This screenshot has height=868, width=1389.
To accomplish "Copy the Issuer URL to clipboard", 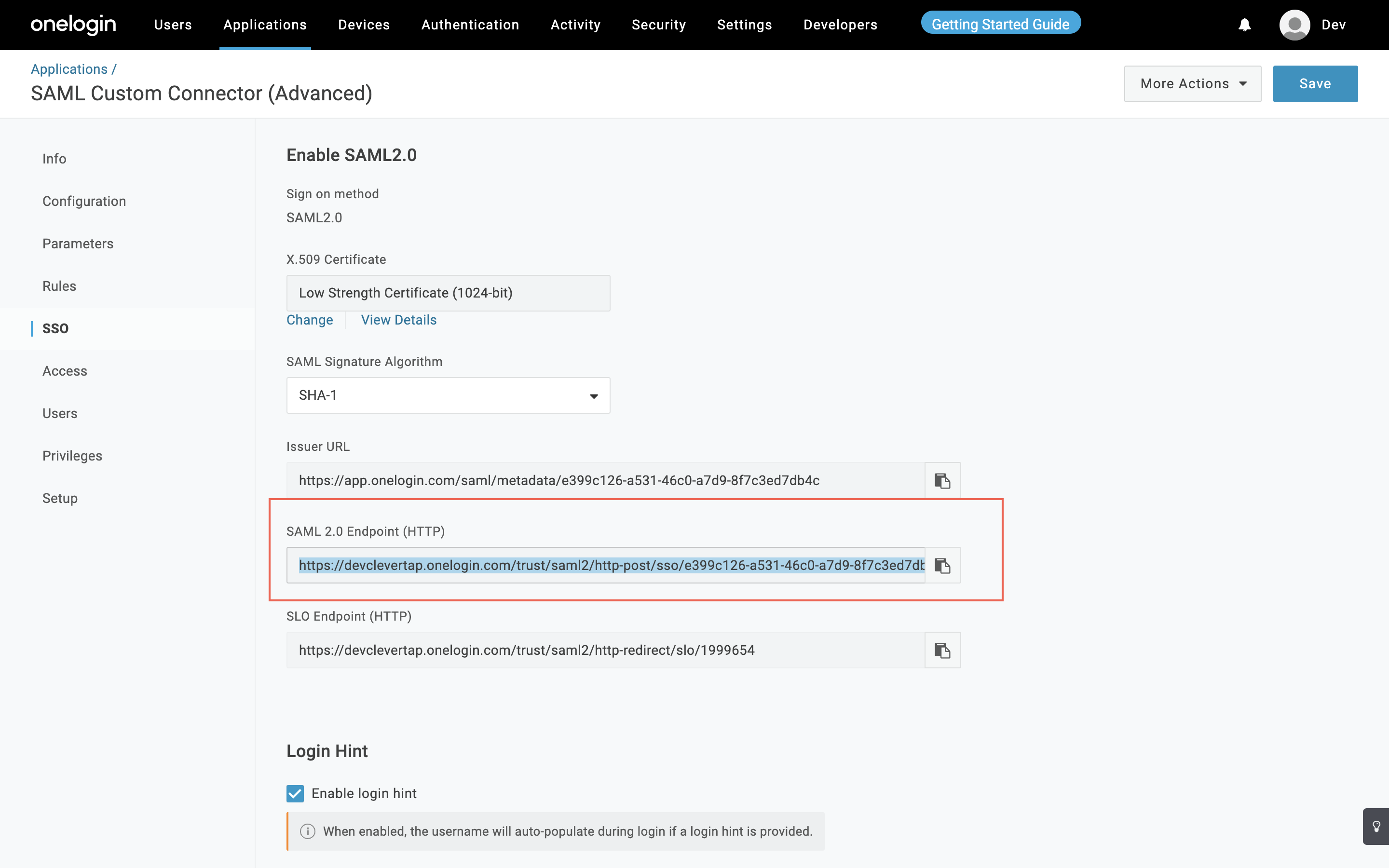I will click(x=942, y=480).
